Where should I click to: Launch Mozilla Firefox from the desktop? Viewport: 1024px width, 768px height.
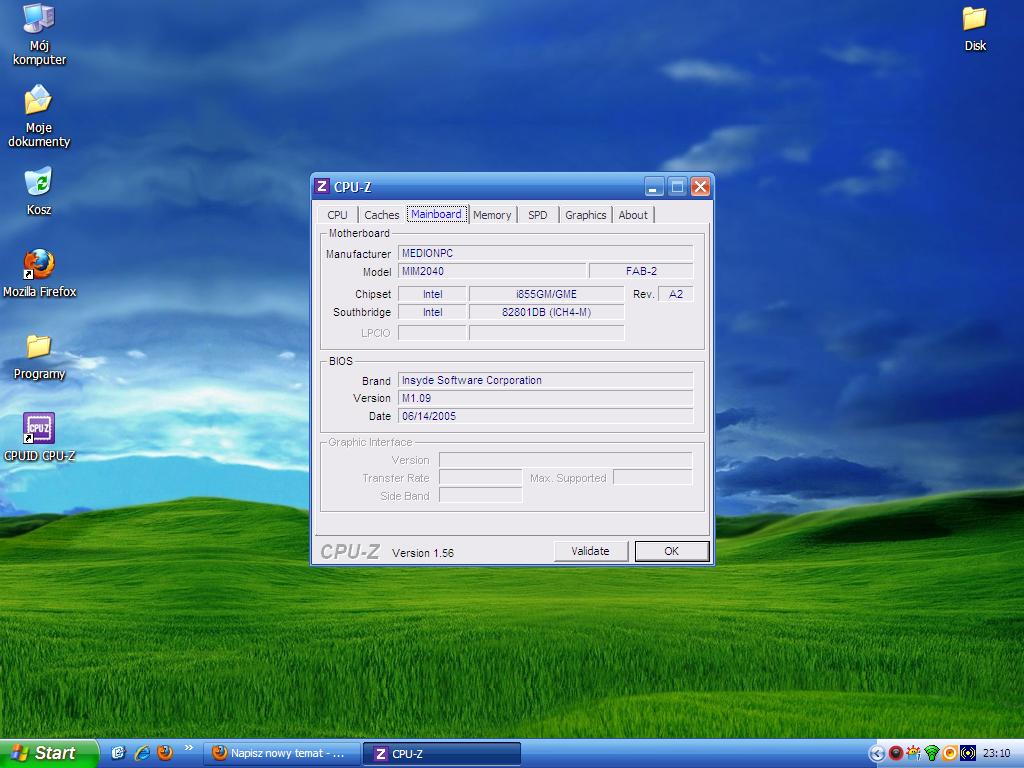pos(39,273)
